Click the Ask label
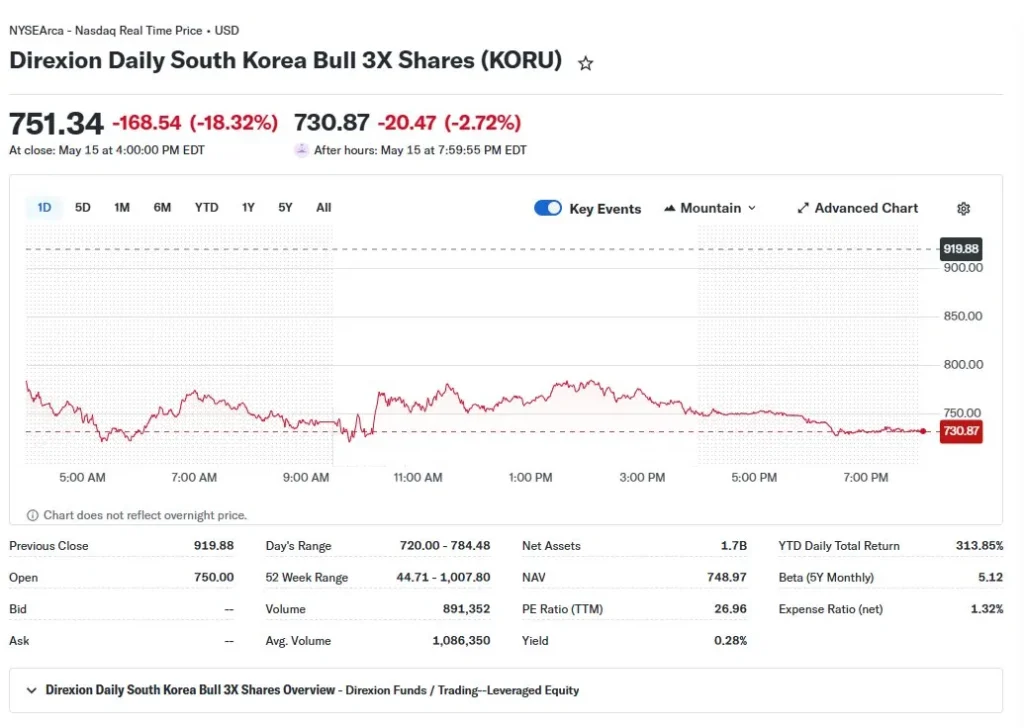Image resolution: width=1024 pixels, height=728 pixels. pyautogui.click(x=19, y=641)
